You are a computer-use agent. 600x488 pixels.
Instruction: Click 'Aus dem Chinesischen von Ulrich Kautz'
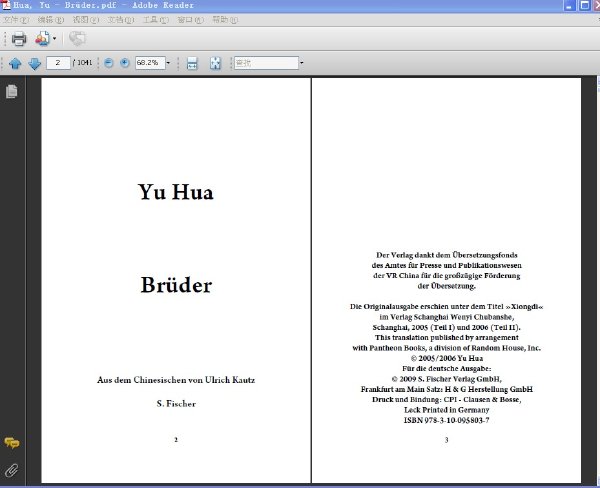point(176,380)
